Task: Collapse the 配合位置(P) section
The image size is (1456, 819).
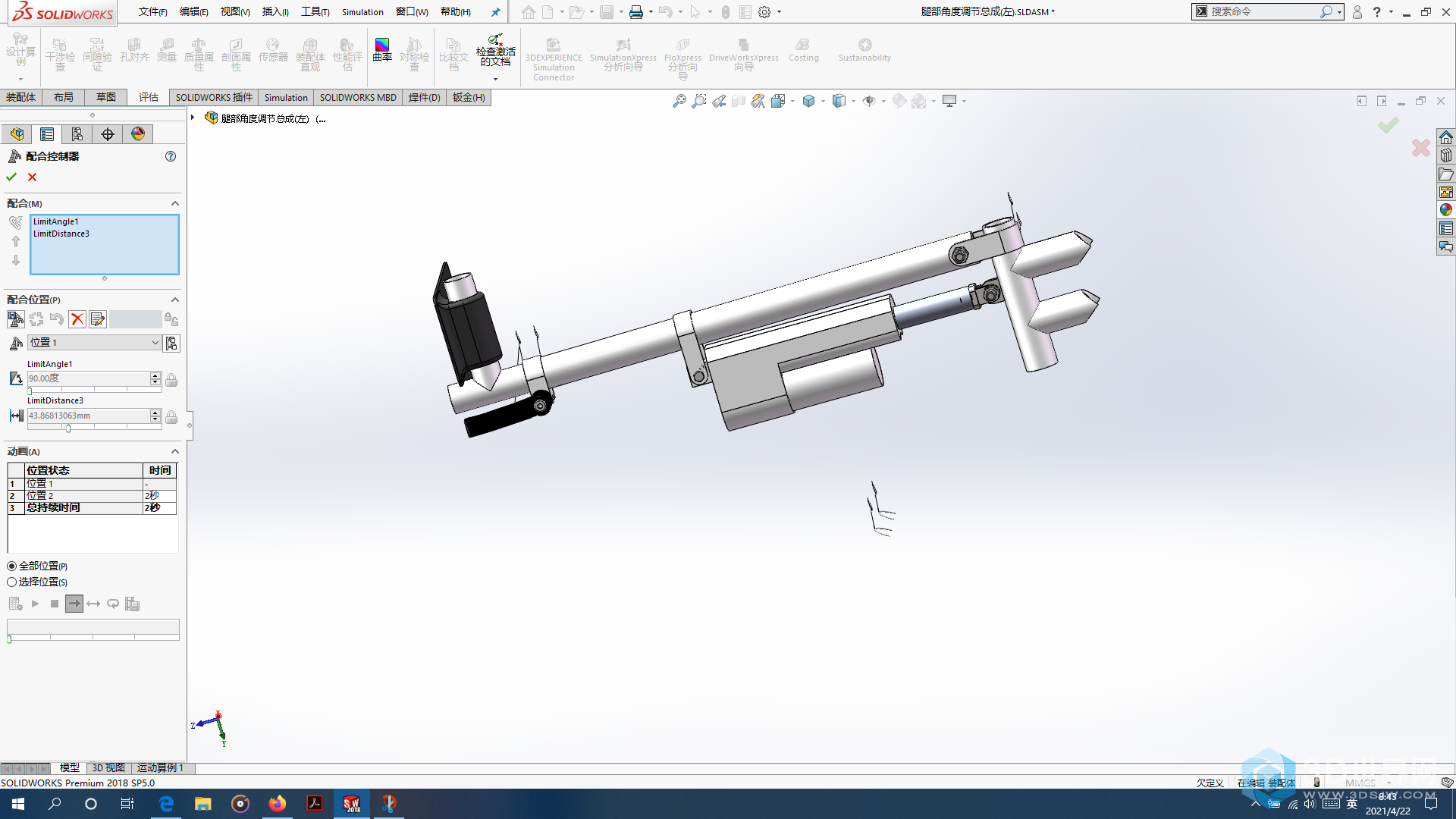Action: point(175,300)
